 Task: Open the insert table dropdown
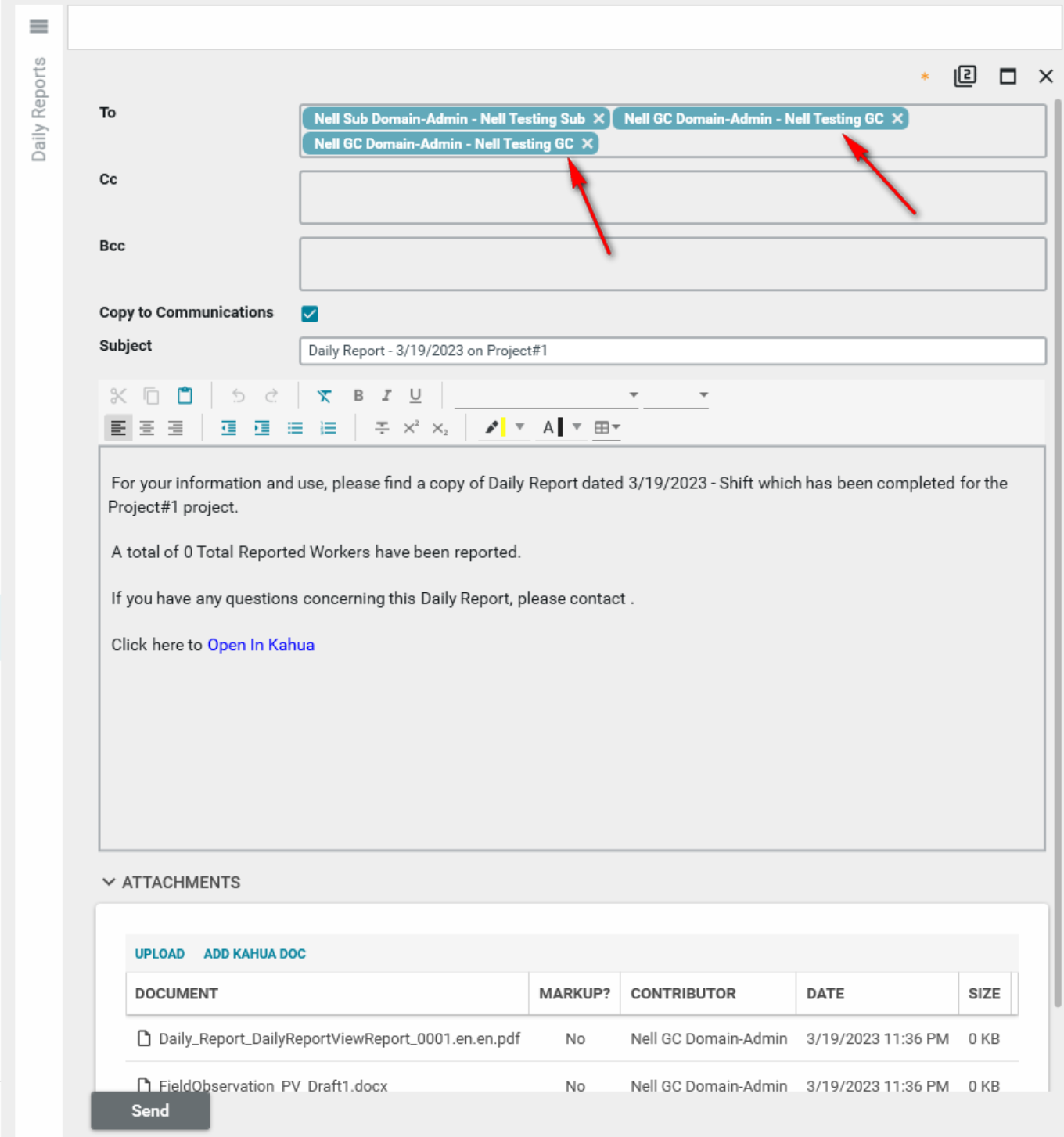pyautogui.click(x=606, y=428)
